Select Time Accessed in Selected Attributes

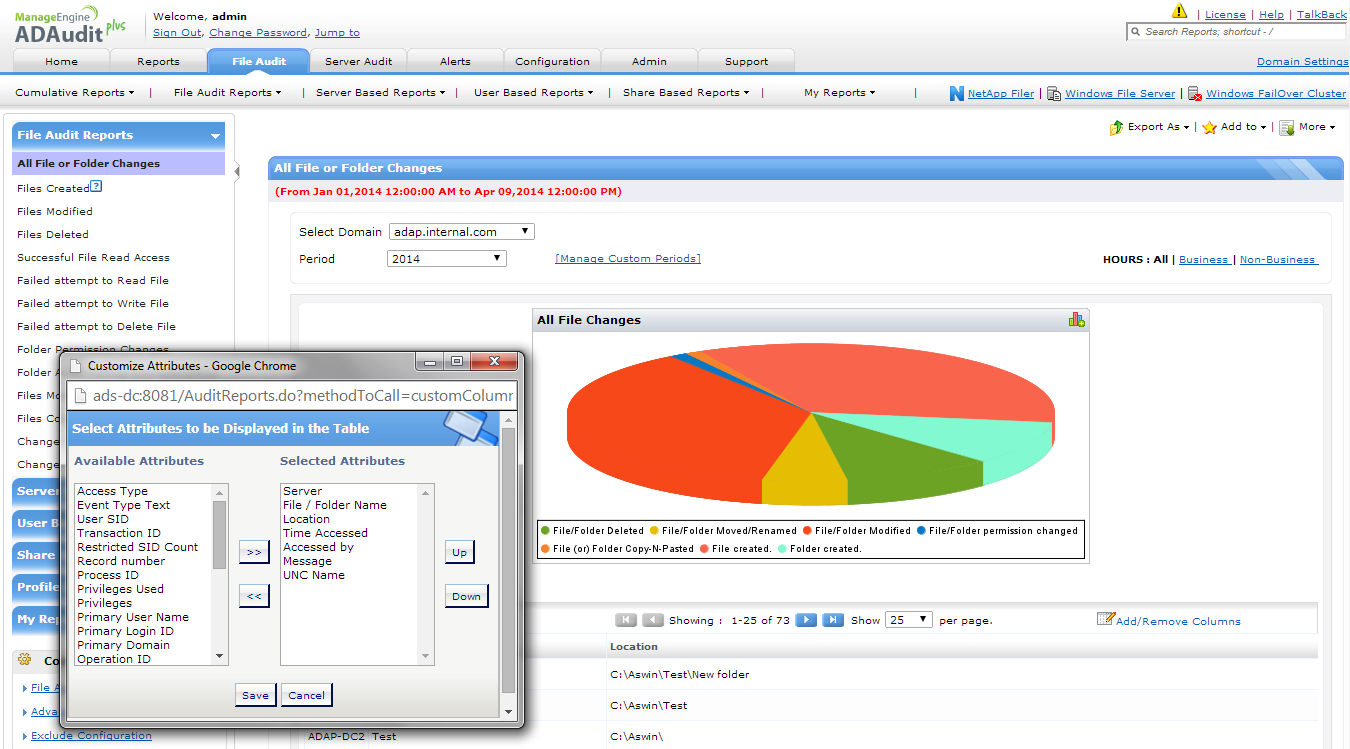(x=326, y=533)
